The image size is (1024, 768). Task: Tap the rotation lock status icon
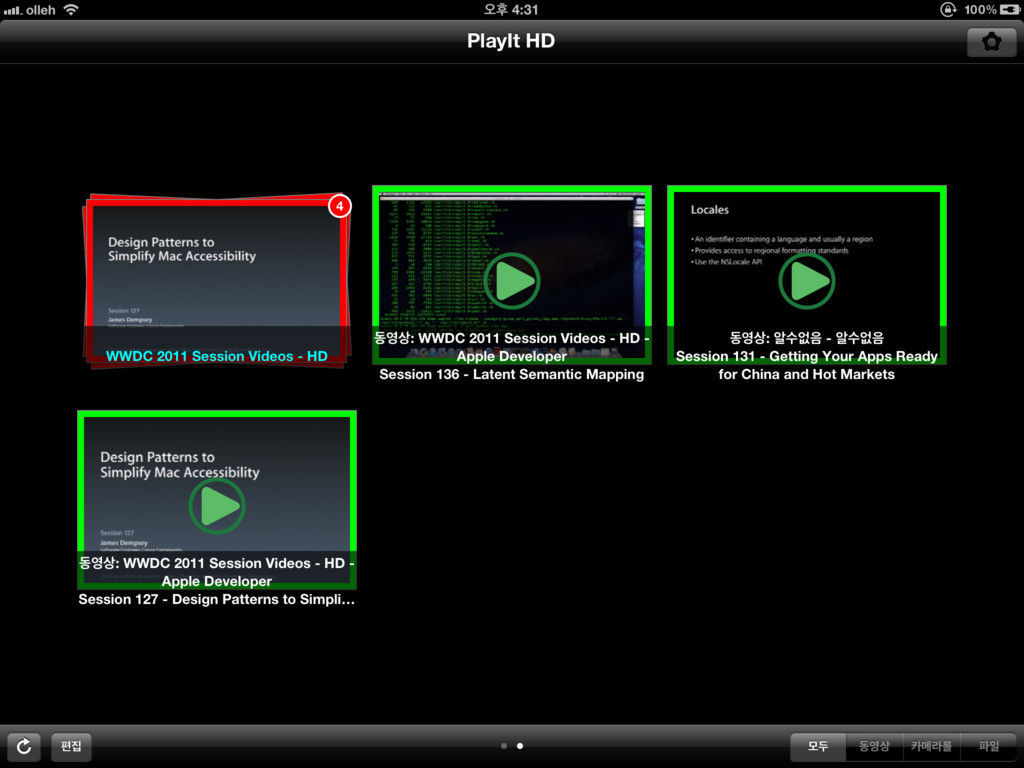tap(948, 10)
